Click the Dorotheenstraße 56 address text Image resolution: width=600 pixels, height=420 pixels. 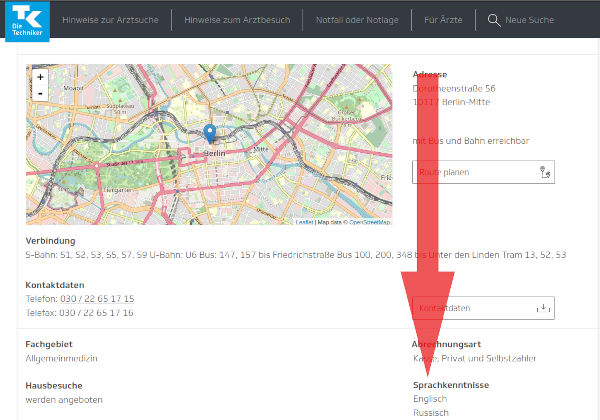coord(454,88)
